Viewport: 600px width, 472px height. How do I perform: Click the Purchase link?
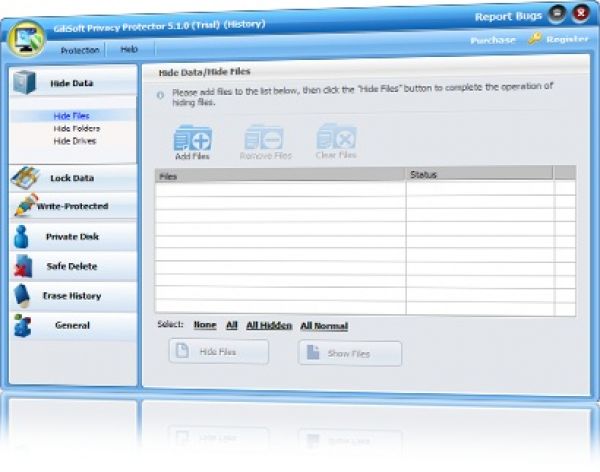pos(493,40)
